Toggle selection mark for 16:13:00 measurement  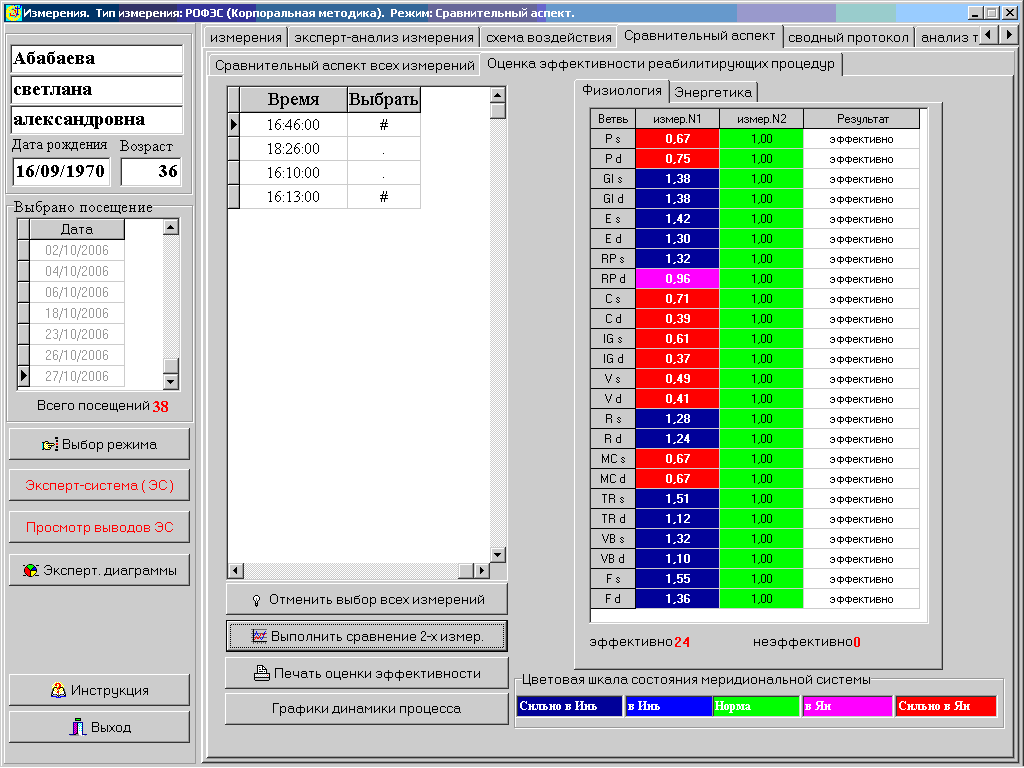click(383, 197)
